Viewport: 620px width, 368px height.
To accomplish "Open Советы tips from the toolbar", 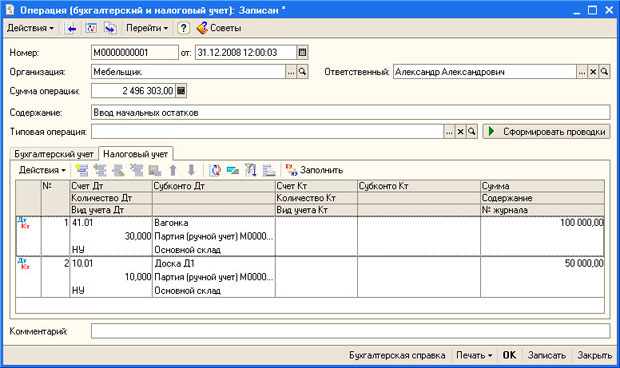I will [x=219, y=28].
